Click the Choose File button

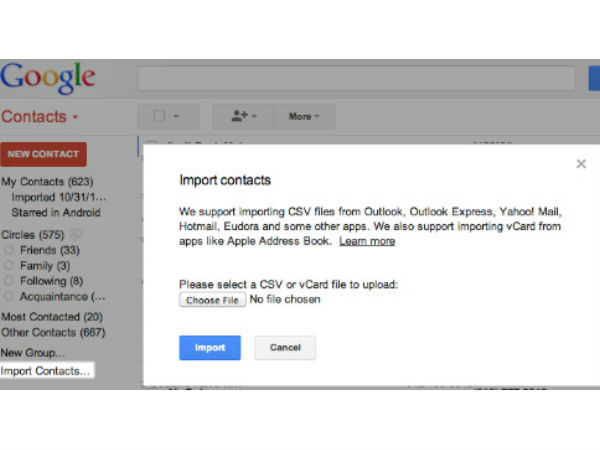click(213, 299)
